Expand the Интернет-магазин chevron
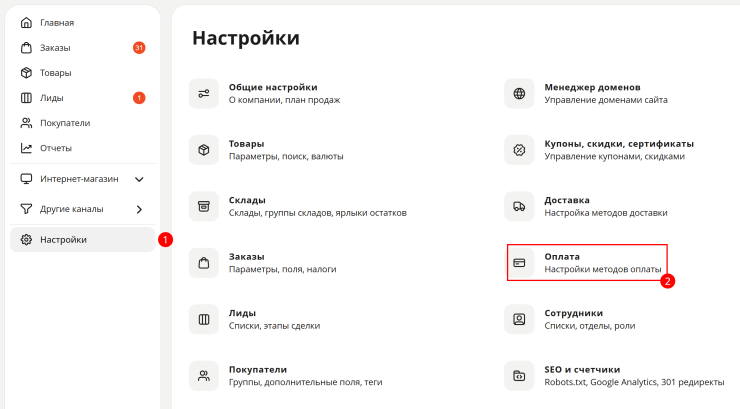 click(139, 179)
